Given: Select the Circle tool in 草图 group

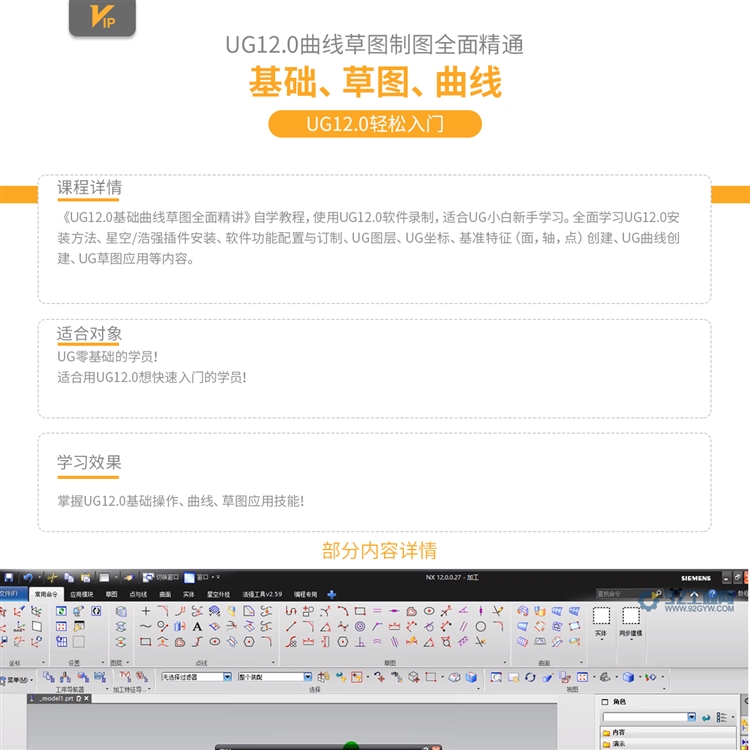Looking at the screenshot, I should coord(481,626).
